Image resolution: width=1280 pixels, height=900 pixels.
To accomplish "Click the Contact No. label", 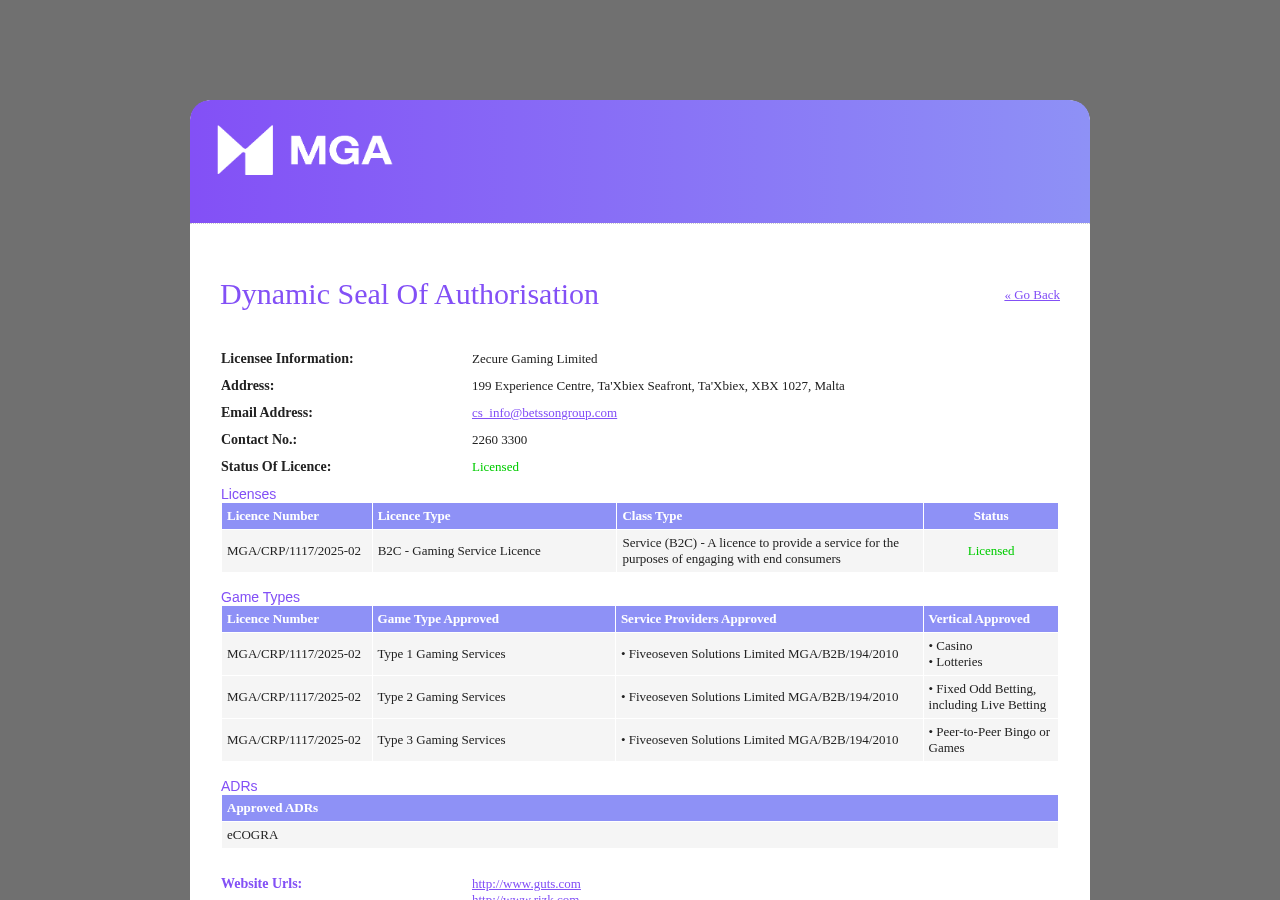I will 259,440.
